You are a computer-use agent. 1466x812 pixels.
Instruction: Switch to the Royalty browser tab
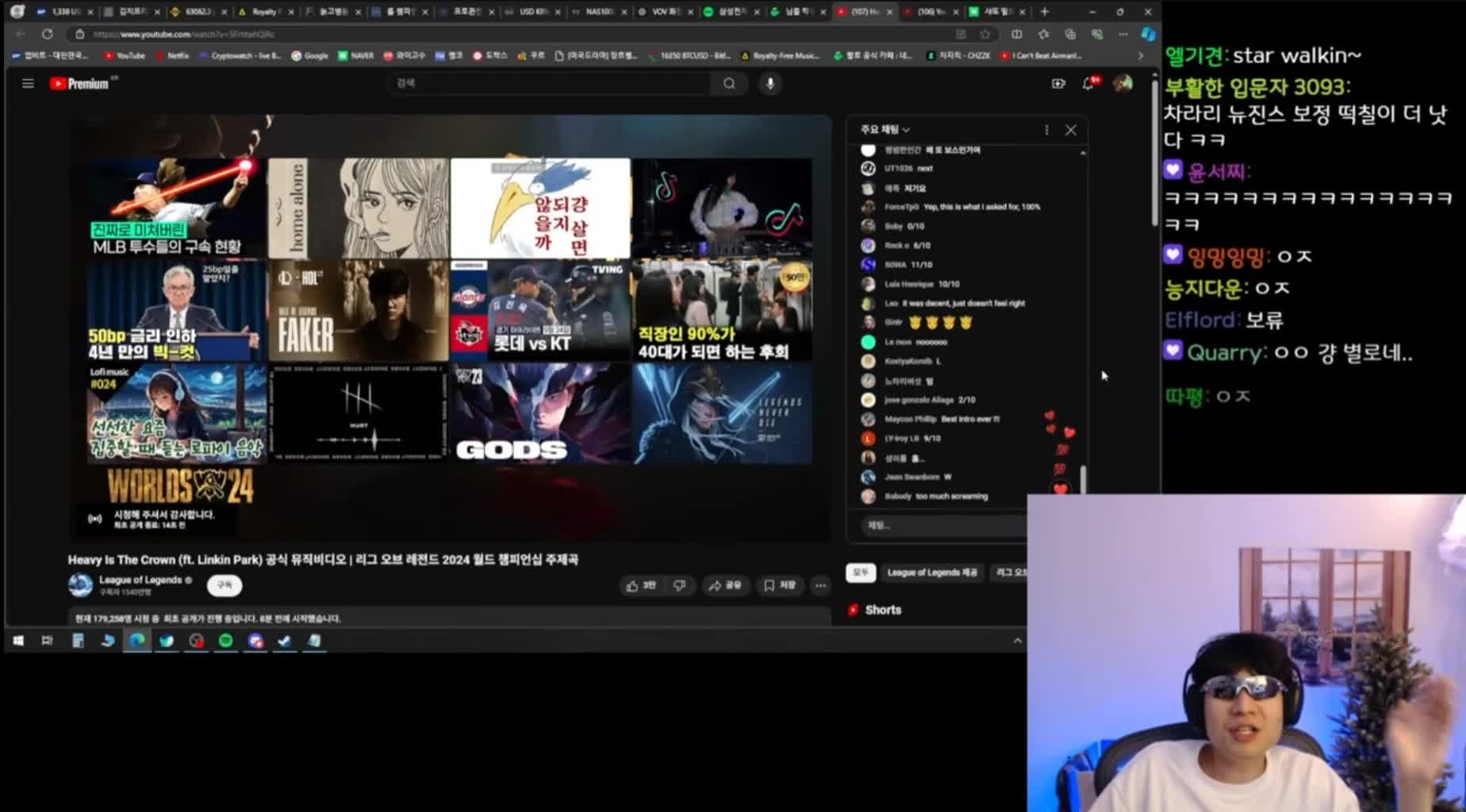coord(265,12)
